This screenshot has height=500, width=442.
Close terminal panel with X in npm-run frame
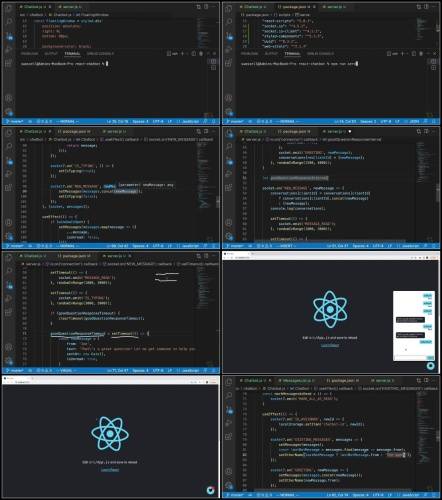pos(435,53)
